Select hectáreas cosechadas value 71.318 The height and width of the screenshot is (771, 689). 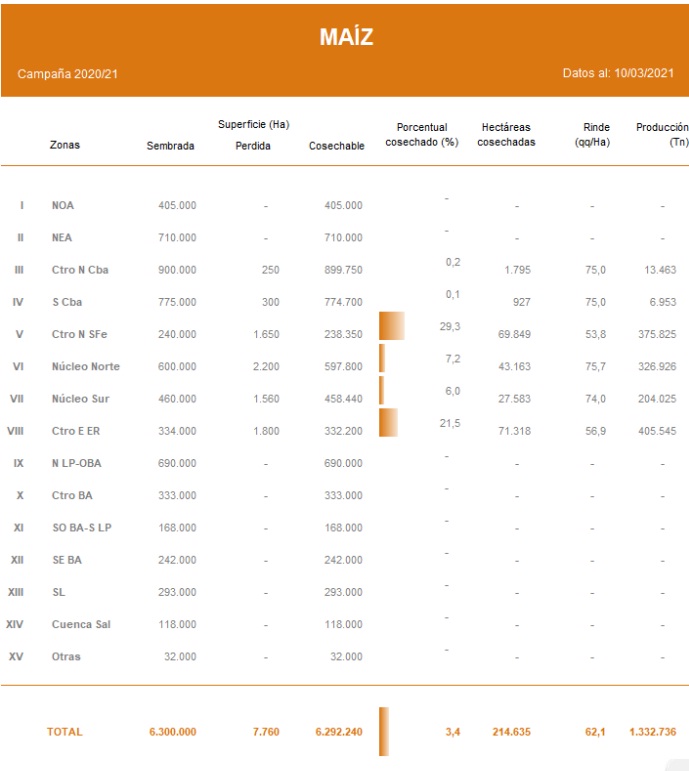pos(514,431)
